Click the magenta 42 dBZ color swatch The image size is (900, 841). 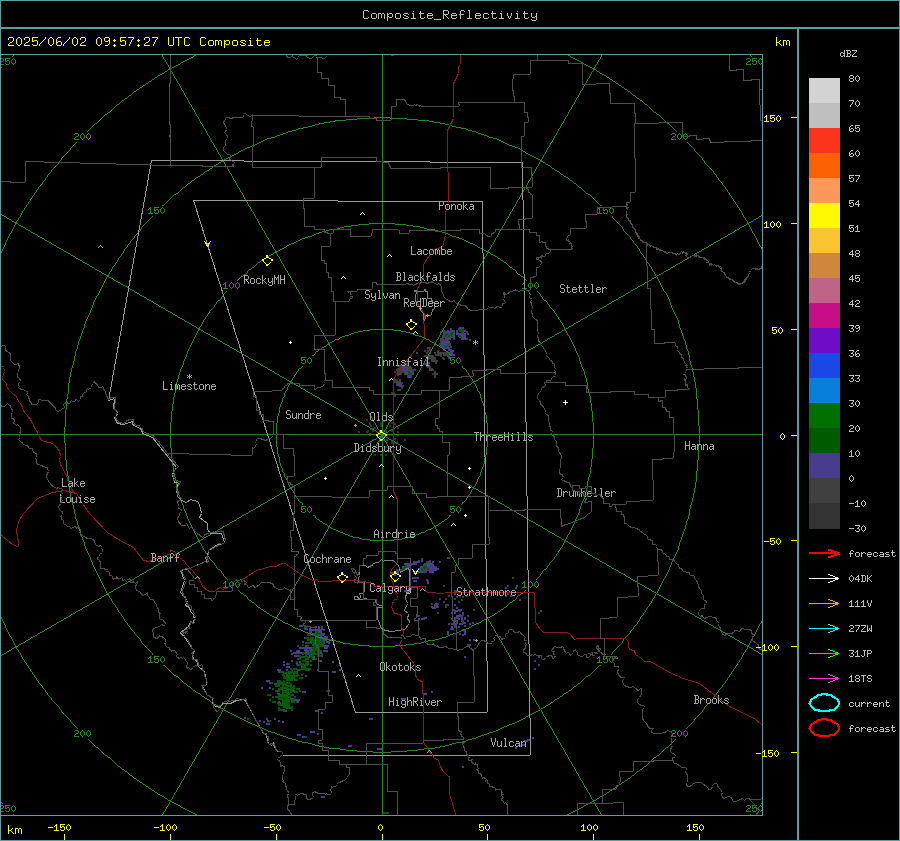(x=824, y=315)
